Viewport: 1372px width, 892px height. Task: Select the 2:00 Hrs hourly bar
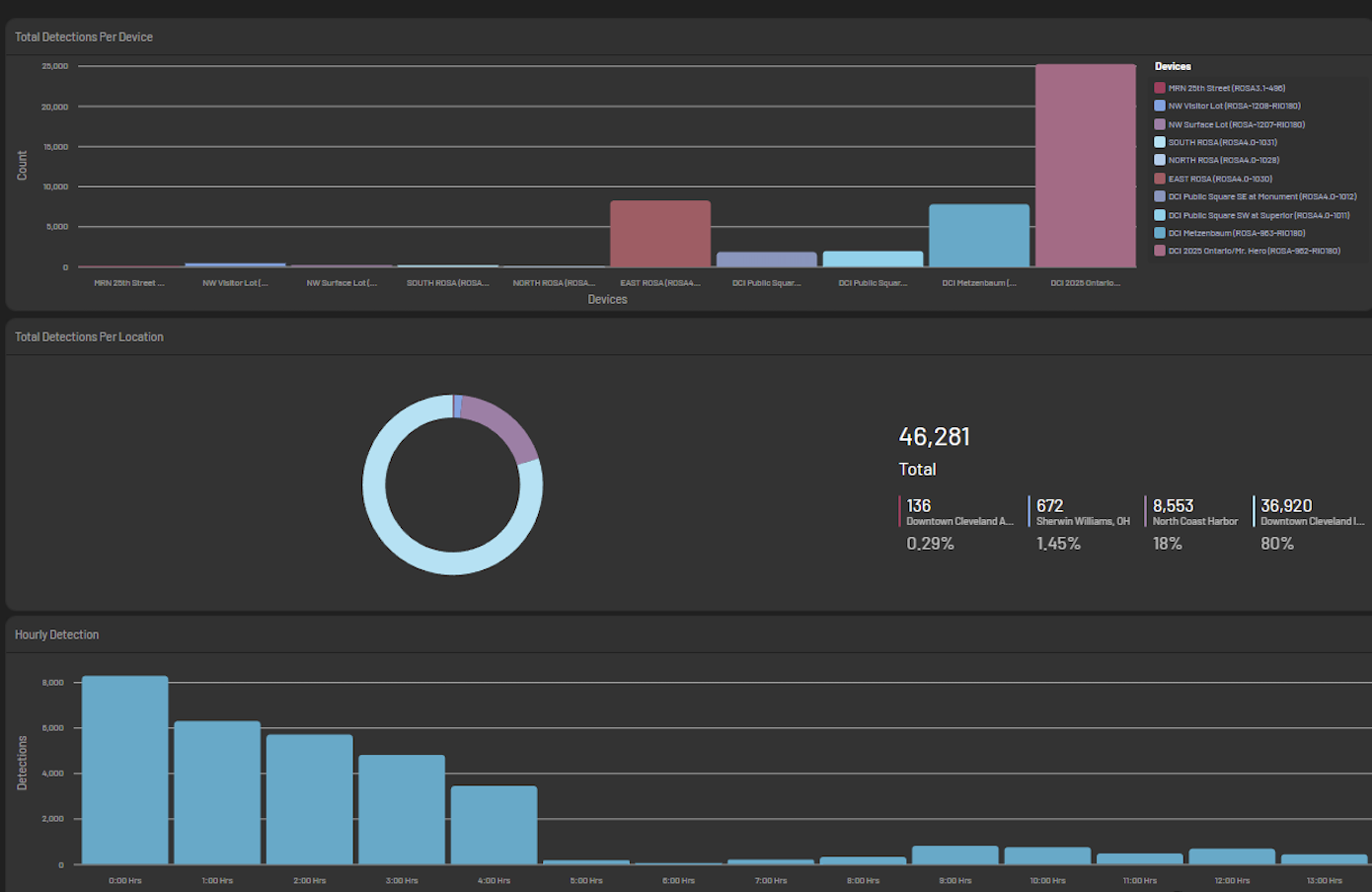(310, 799)
